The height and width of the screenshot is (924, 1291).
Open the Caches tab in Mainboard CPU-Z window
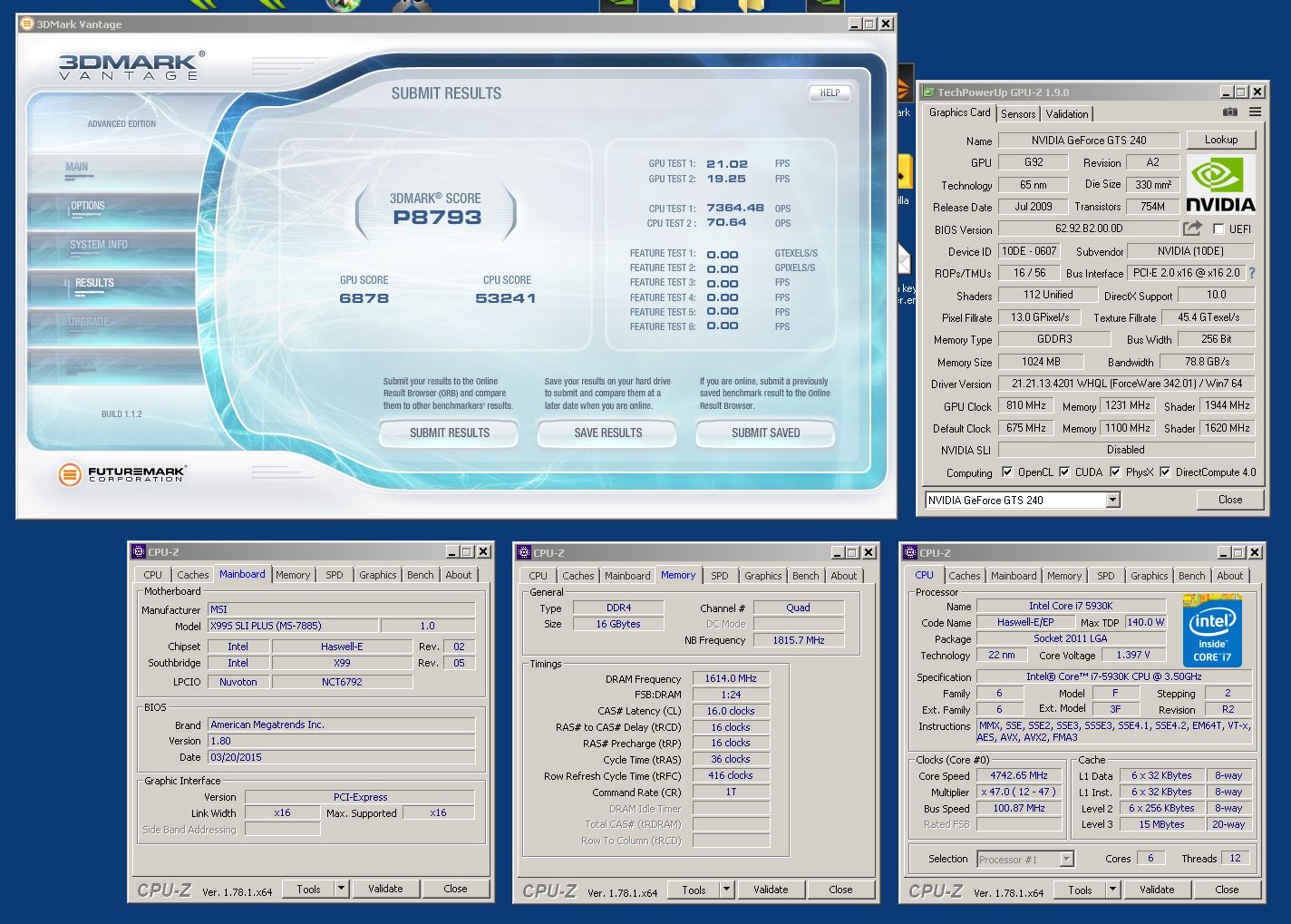(192, 575)
